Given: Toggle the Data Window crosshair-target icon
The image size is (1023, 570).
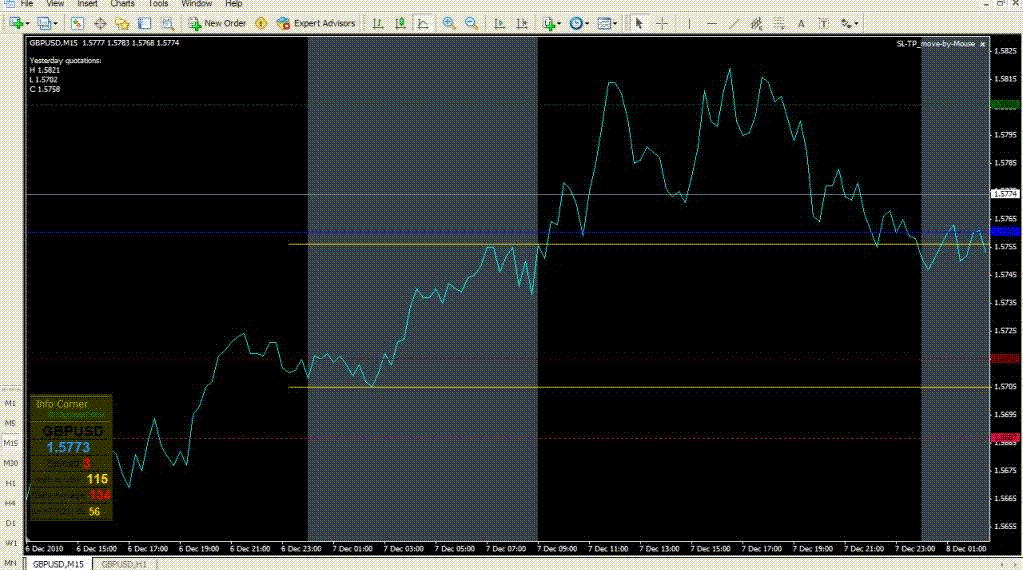Looking at the screenshot, I should [x=100, y=23].
